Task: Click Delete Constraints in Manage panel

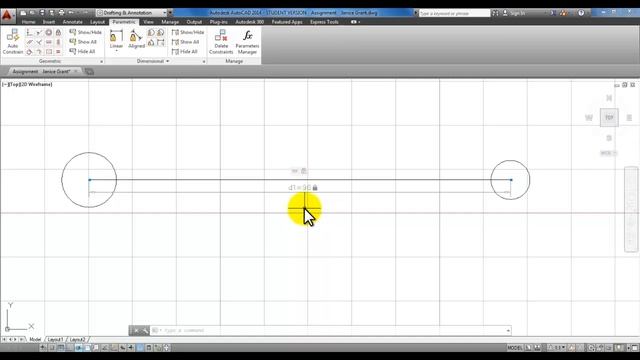Action: pyautogui.click(x=221, y=41)
